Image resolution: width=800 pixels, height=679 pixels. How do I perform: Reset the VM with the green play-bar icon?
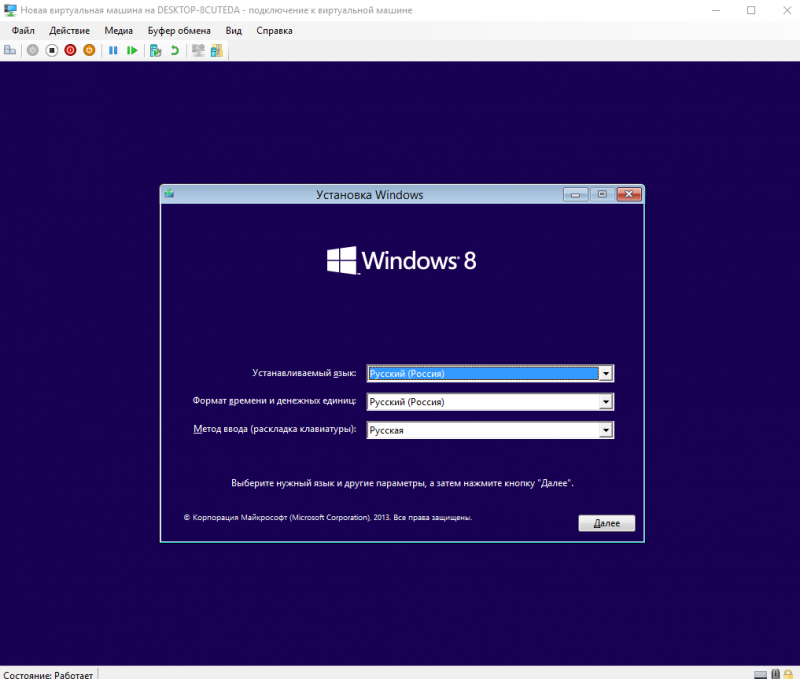[x=132, y=50]
